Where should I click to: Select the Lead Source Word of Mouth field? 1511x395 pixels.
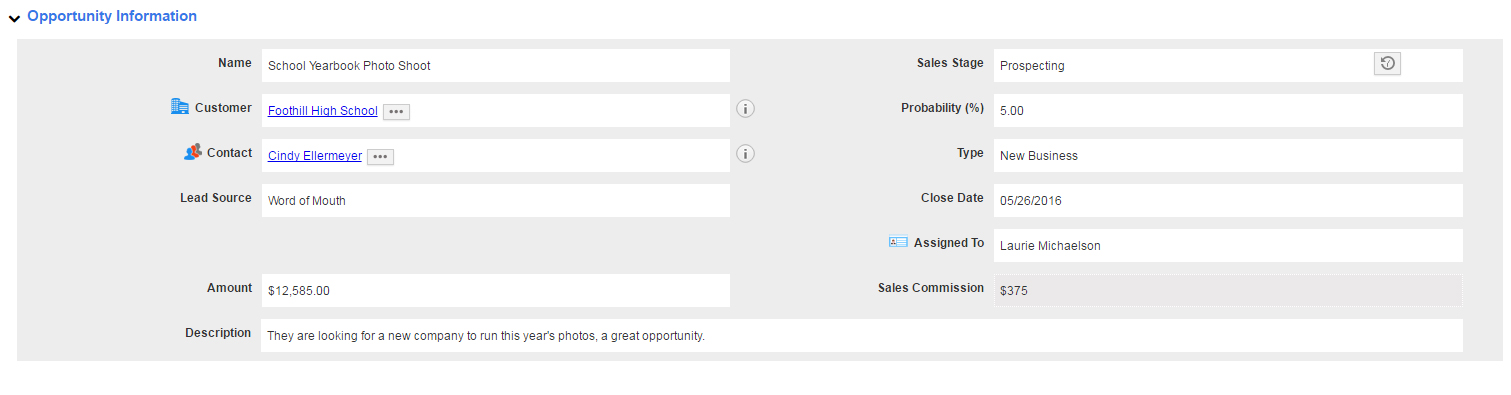point(496,200)
